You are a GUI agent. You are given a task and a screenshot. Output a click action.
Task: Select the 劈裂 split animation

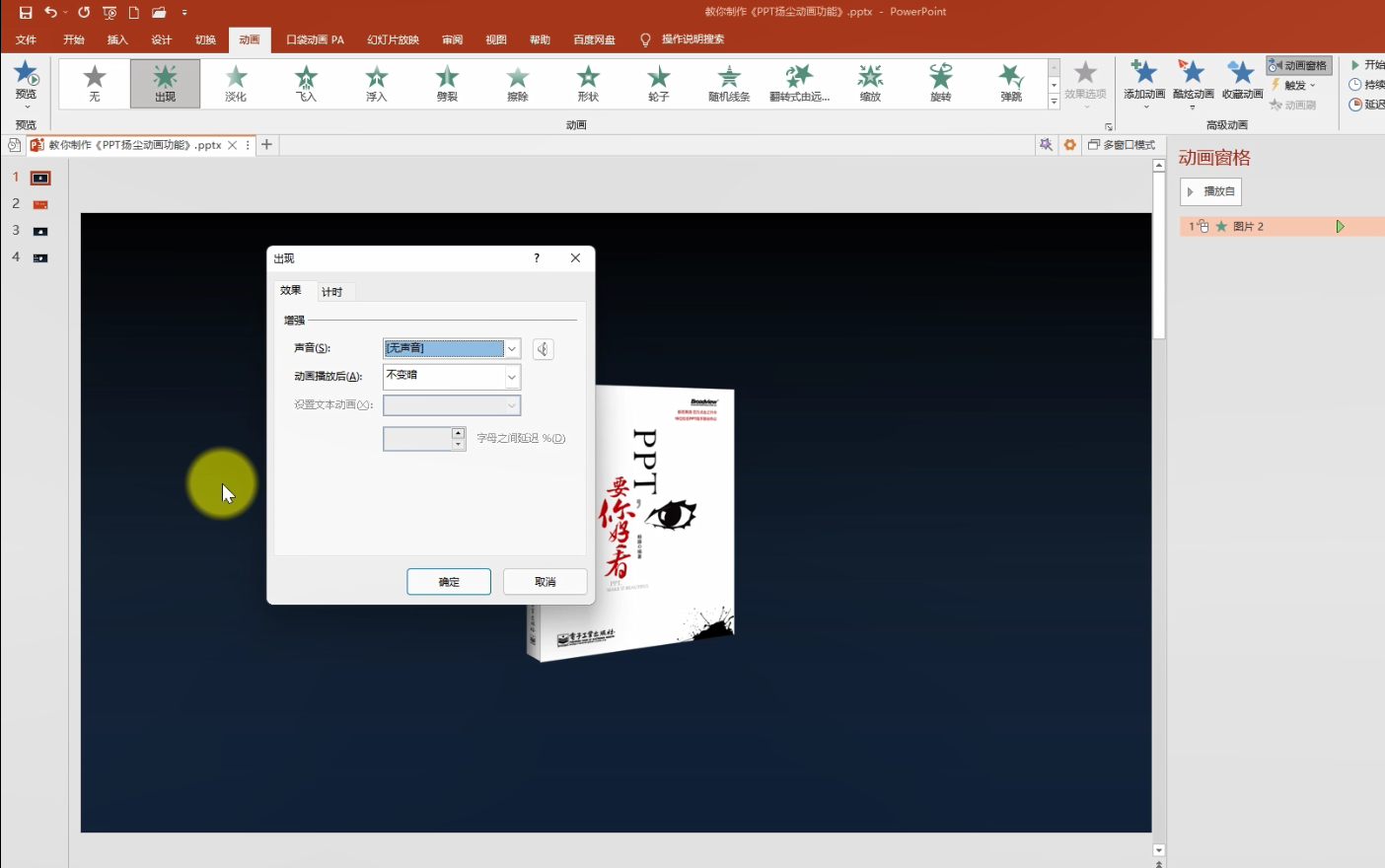pos(447,83)
